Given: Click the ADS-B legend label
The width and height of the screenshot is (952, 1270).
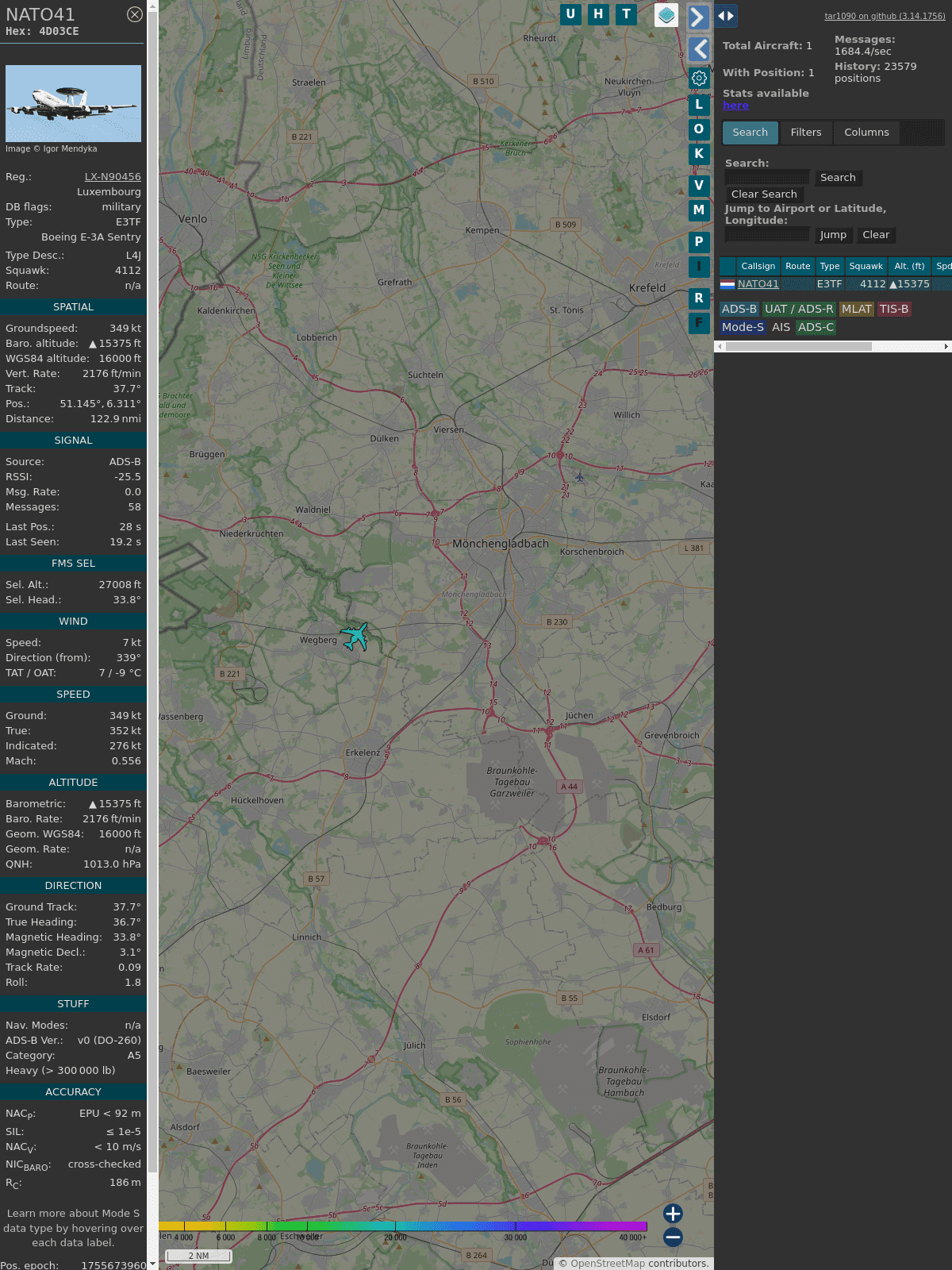Looking at the screenshot, I should pyautogui.click(x=739, y=310).
